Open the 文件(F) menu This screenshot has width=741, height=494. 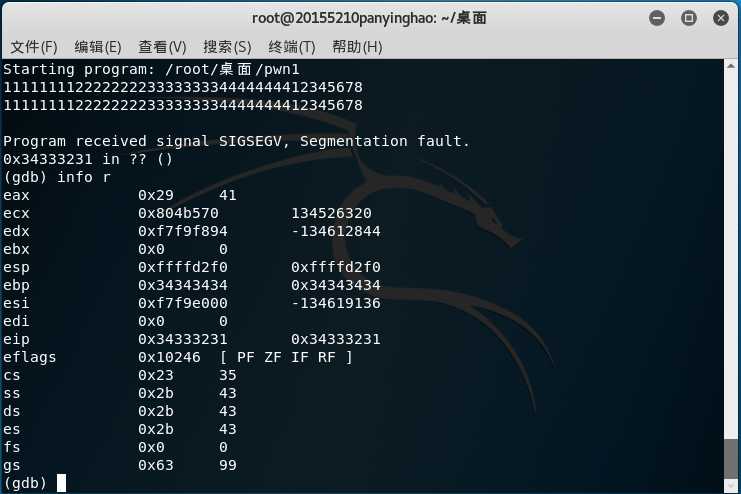pos(34,47)
